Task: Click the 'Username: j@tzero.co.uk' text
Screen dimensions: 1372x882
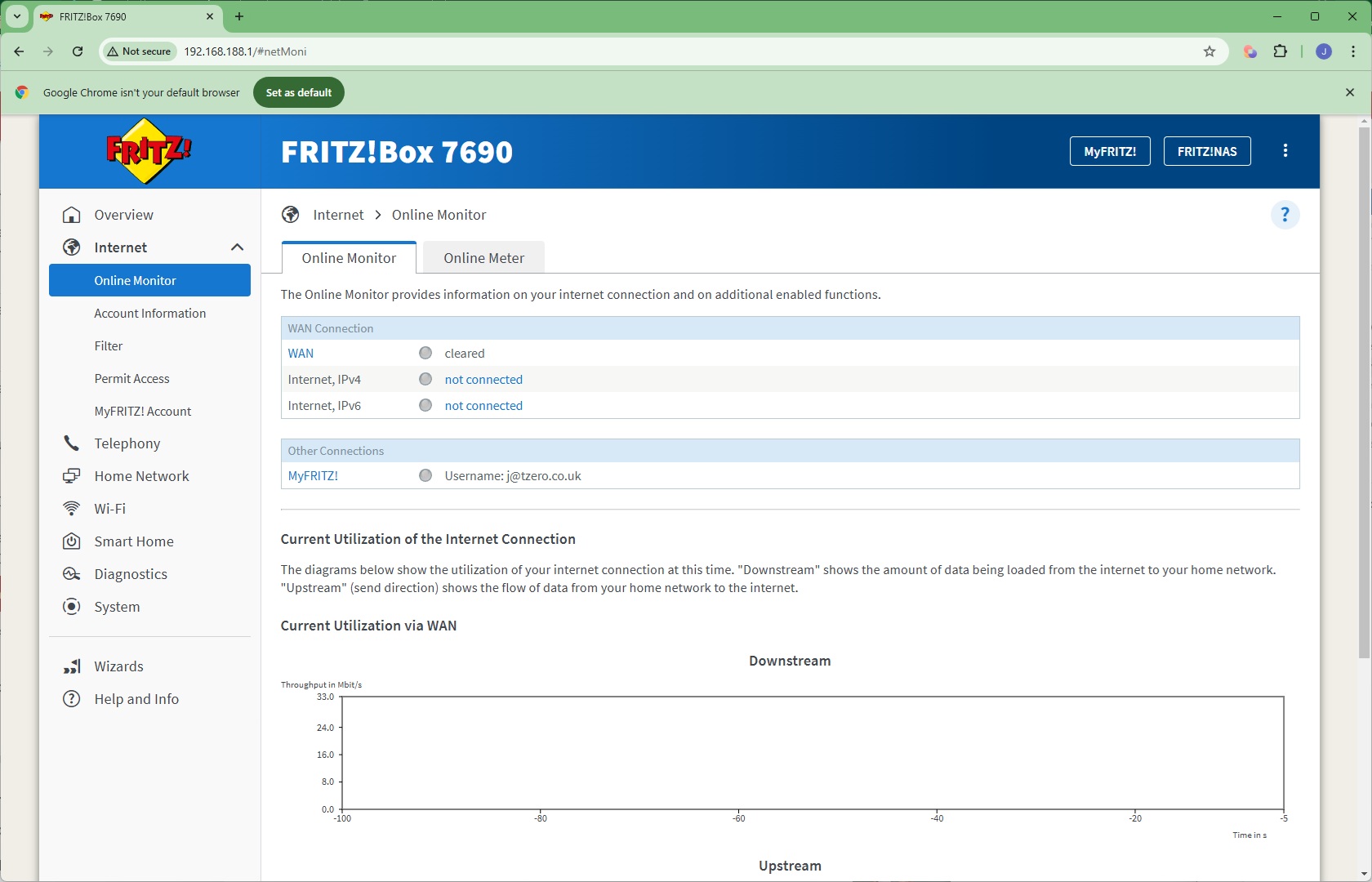Action: (513, 476)
